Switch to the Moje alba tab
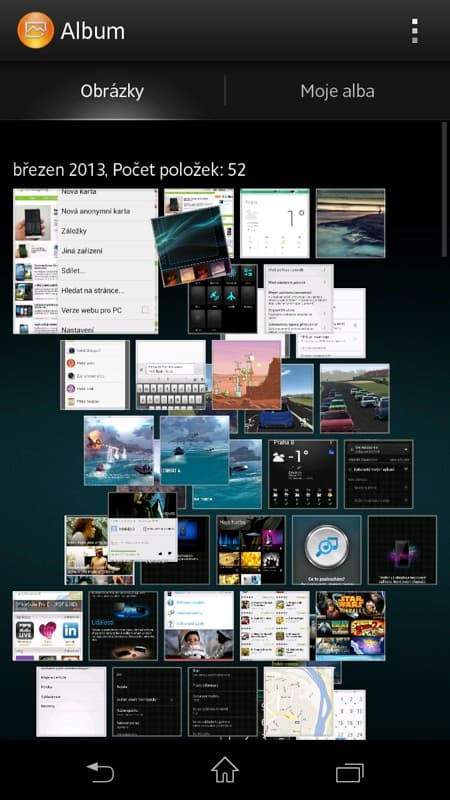 [x=337, y=91]
